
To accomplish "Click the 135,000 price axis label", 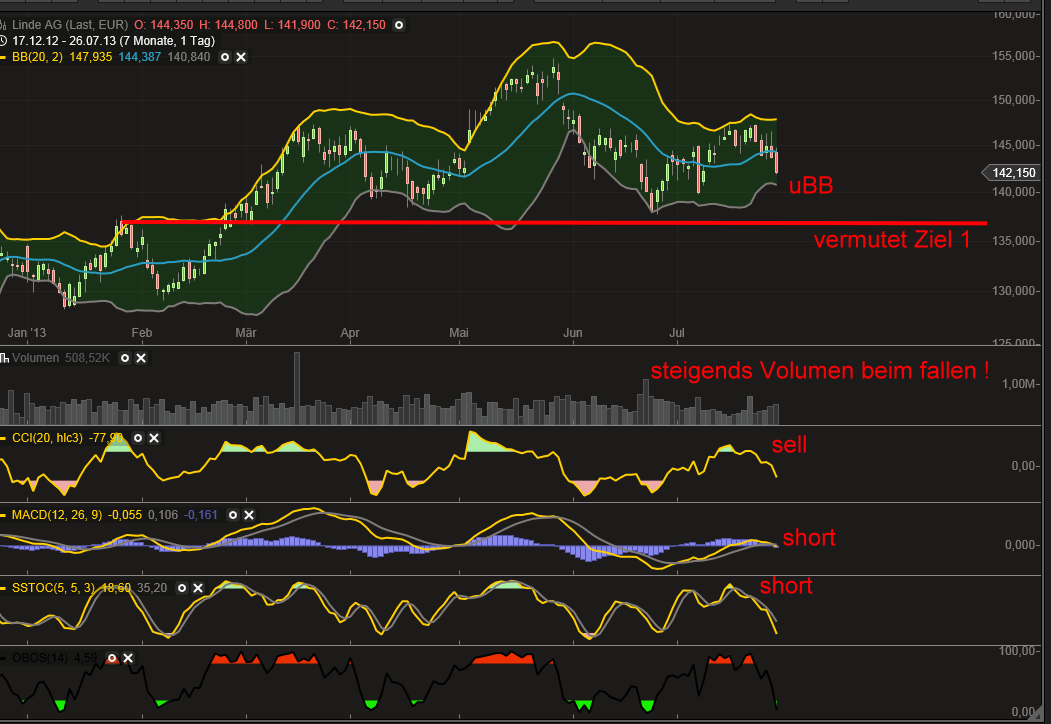I will 1014,241.
